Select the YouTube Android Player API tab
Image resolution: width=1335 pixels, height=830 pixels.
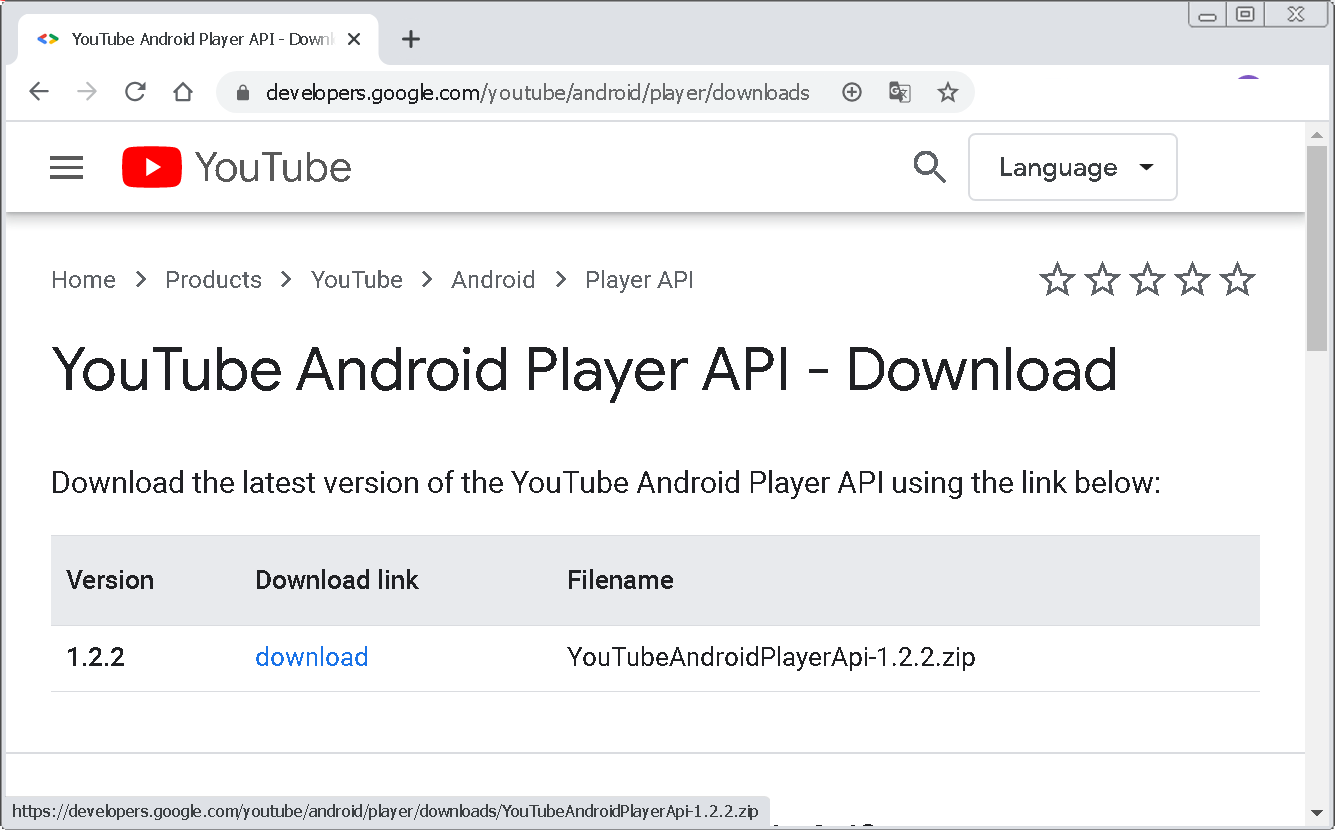point(198,40)
